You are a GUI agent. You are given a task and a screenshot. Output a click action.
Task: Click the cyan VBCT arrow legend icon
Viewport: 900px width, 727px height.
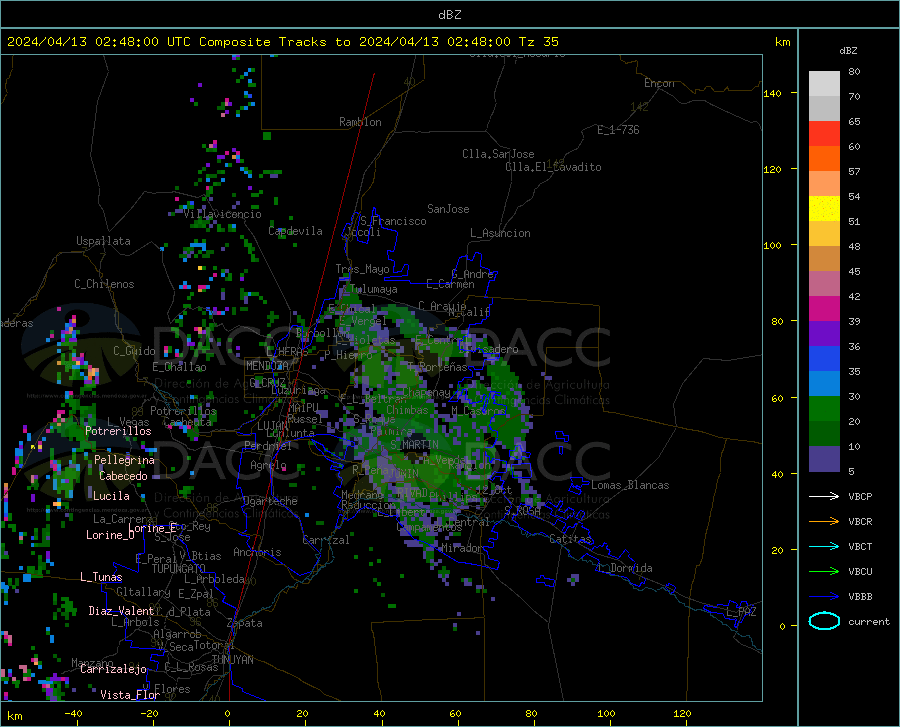824,546
